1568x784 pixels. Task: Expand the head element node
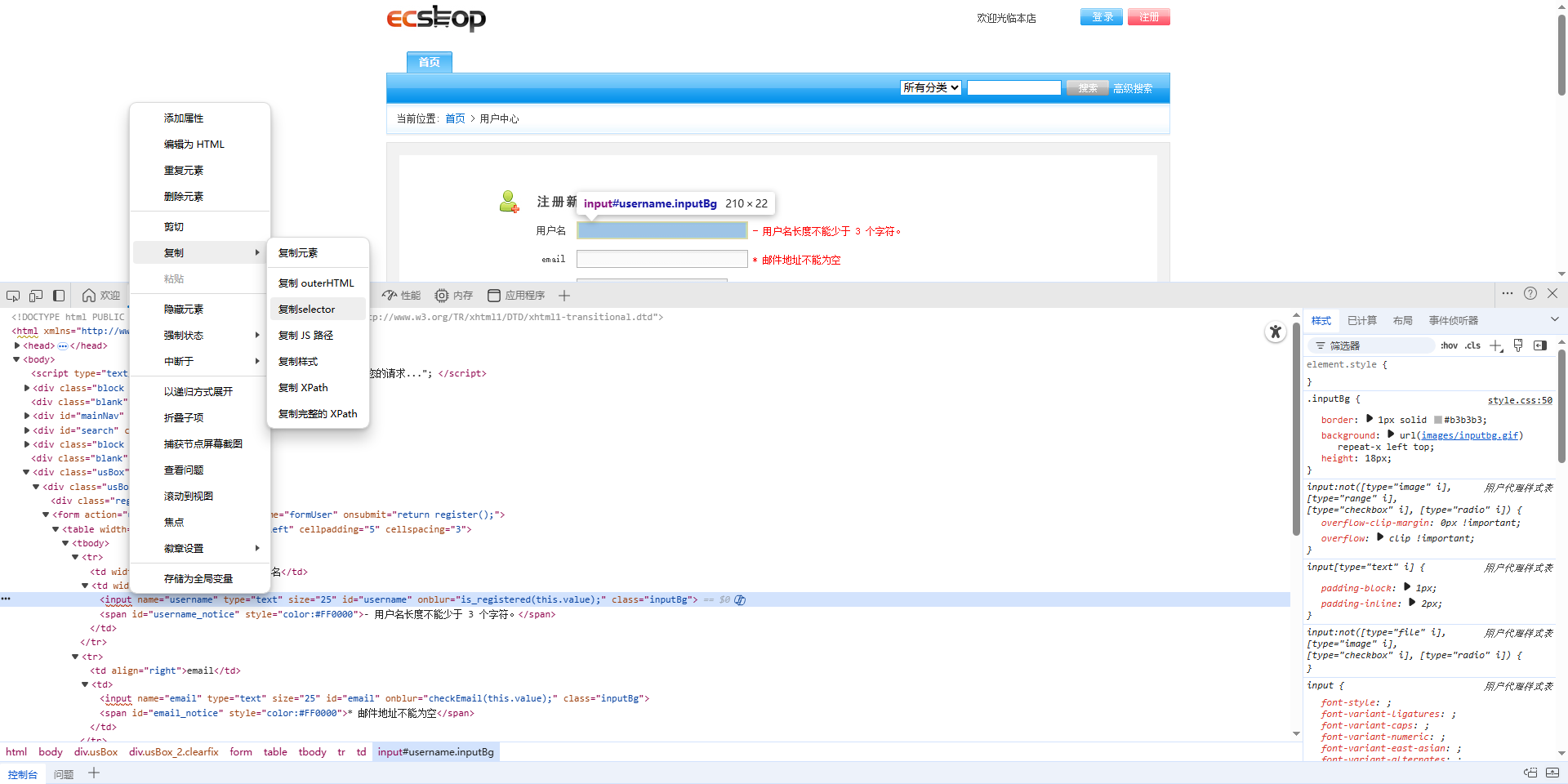[17, 345]
